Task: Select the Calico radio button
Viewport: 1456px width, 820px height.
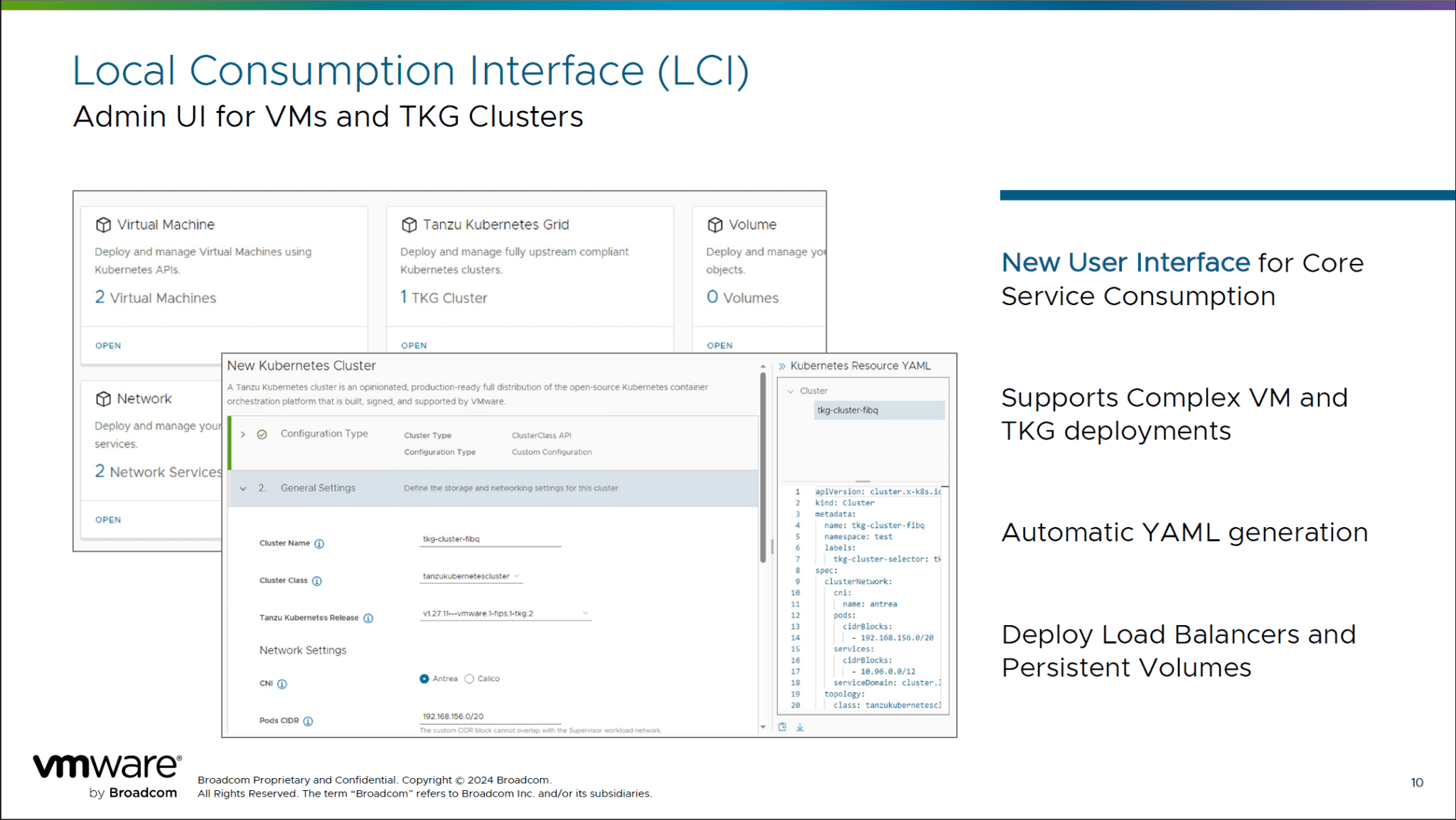Action: (x=469, y=678)
